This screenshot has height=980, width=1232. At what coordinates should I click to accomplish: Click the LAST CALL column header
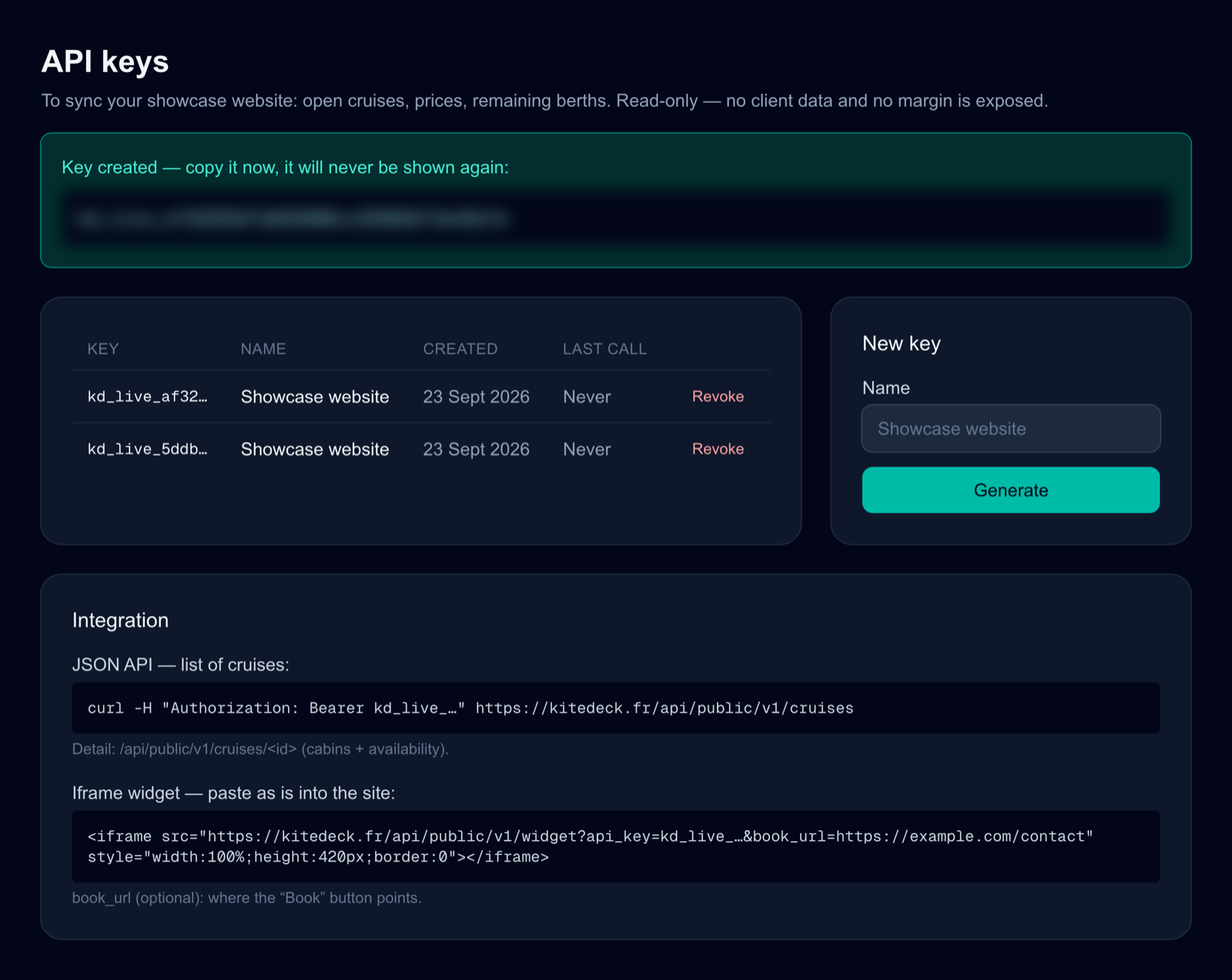(604, 349)
